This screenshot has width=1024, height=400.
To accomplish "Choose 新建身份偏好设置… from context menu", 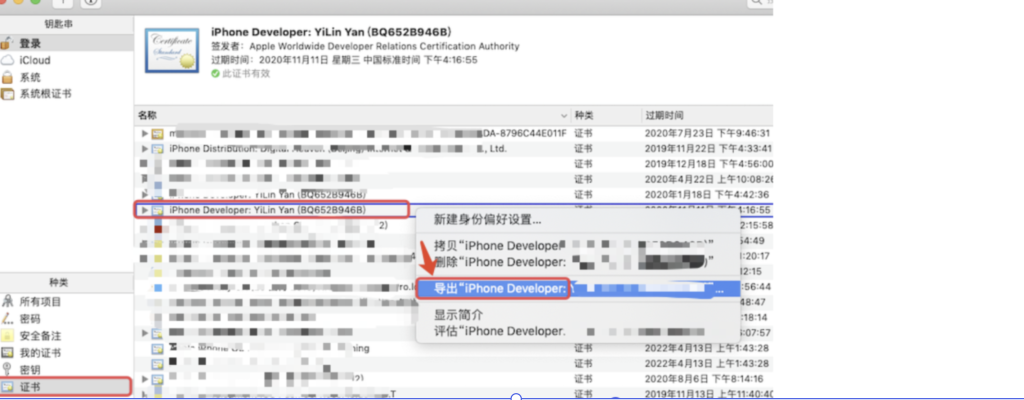I will [x=577, y=220].
